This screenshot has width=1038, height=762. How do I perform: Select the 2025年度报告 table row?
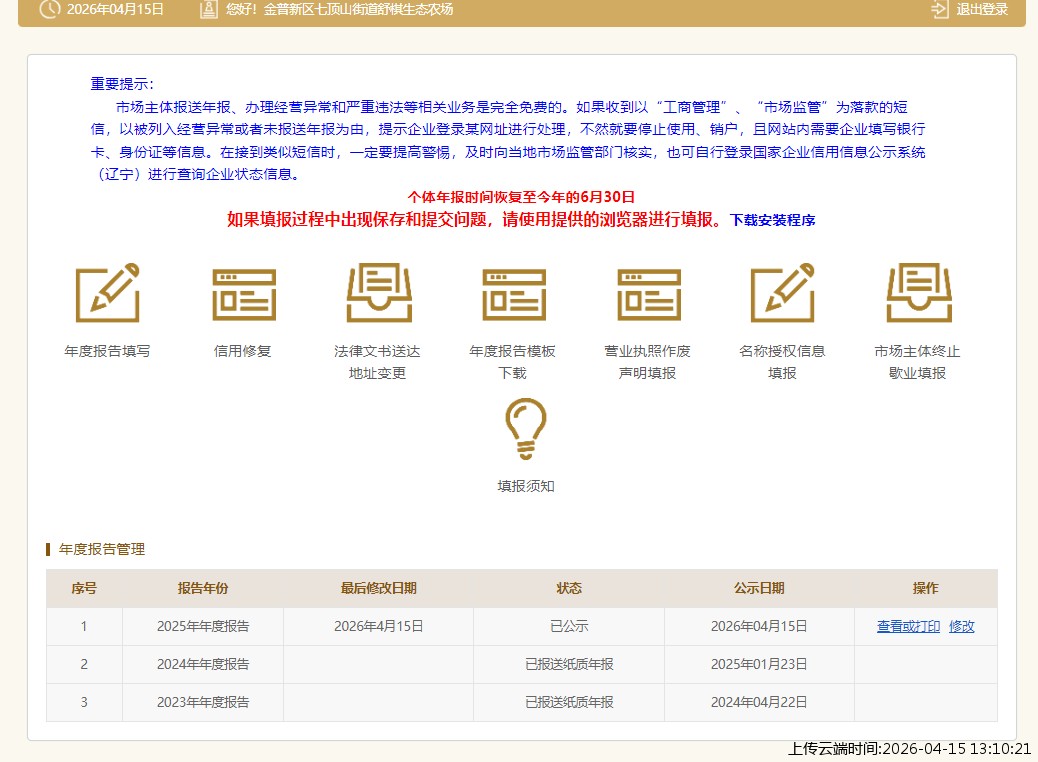203,627
